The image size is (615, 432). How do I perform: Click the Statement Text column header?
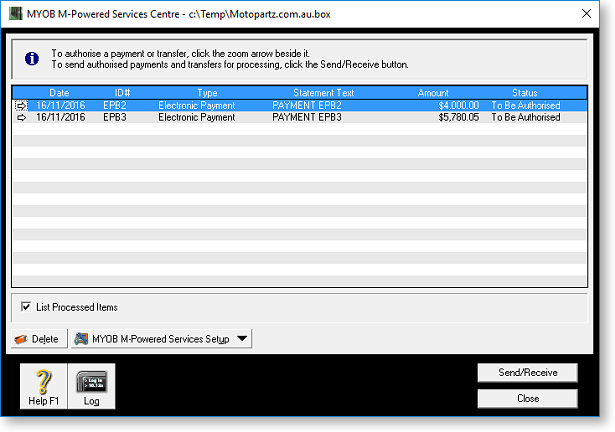tap(324, 93)
